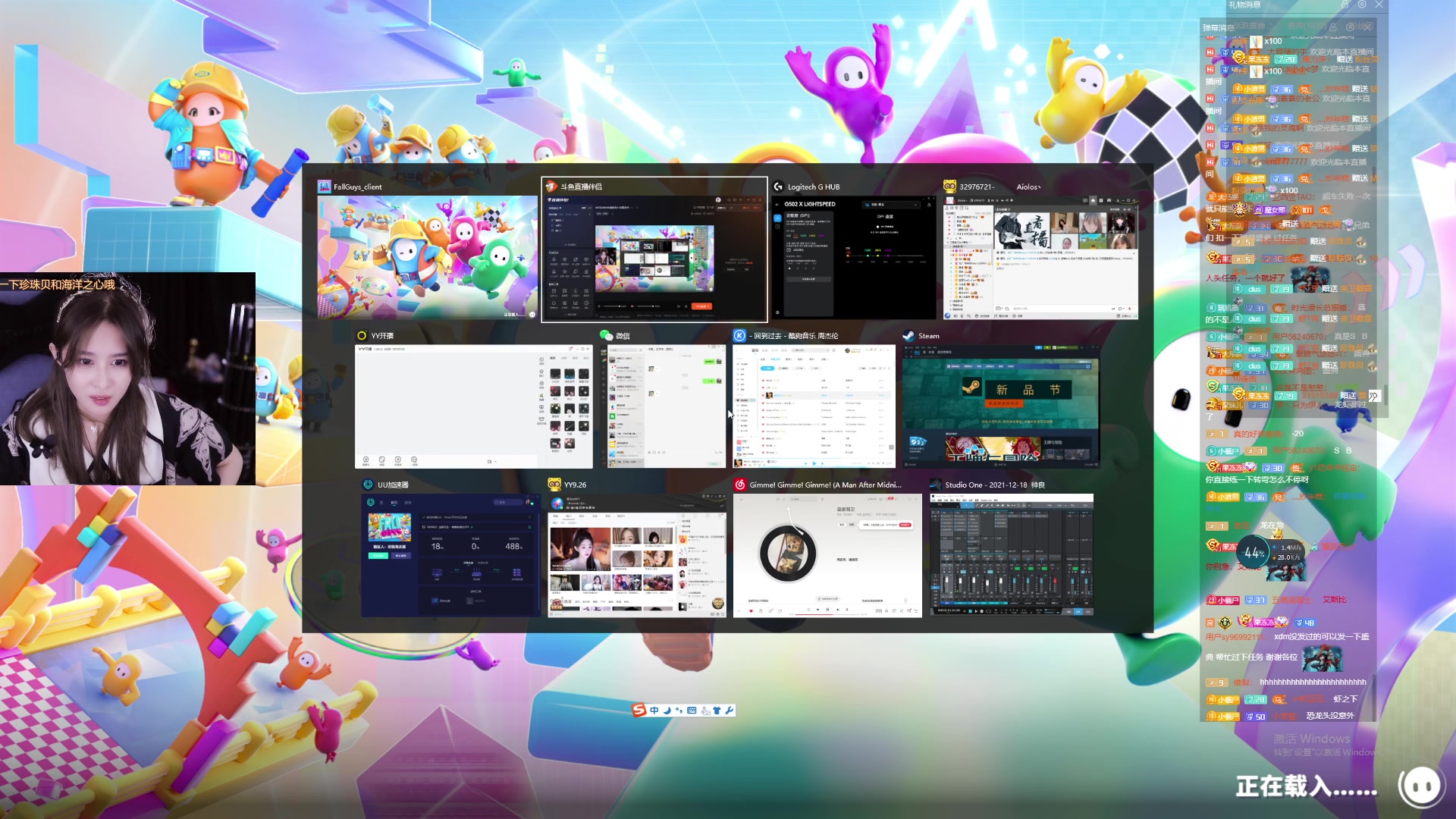
Task: Open the IME skin shirt icon
Action: [x=717, y=711]
